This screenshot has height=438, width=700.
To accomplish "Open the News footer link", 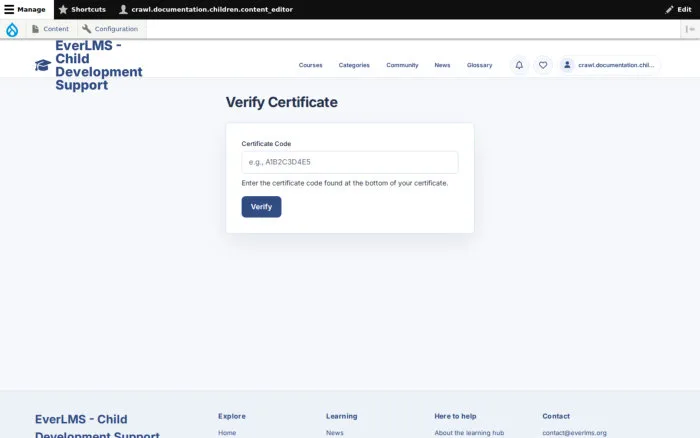I will tap(334, 433).
